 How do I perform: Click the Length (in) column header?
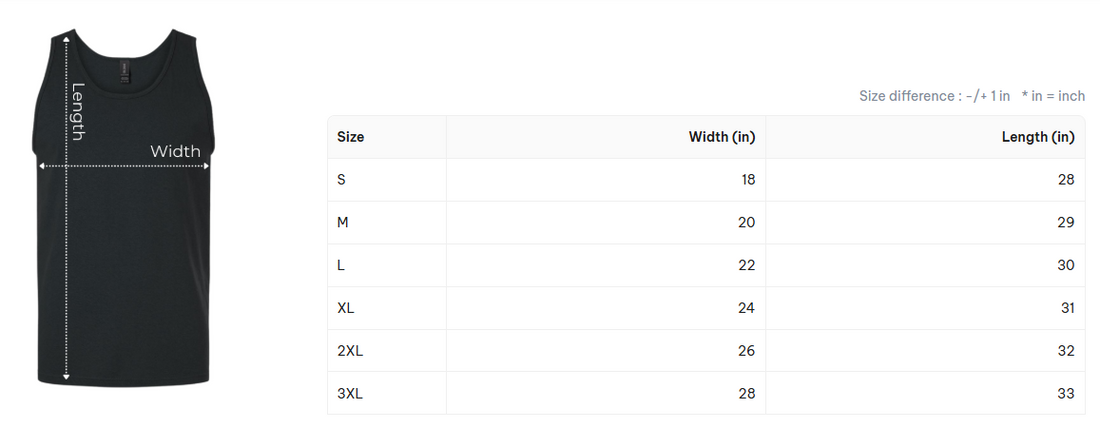pyautogui.click(x=1037, y=137)
